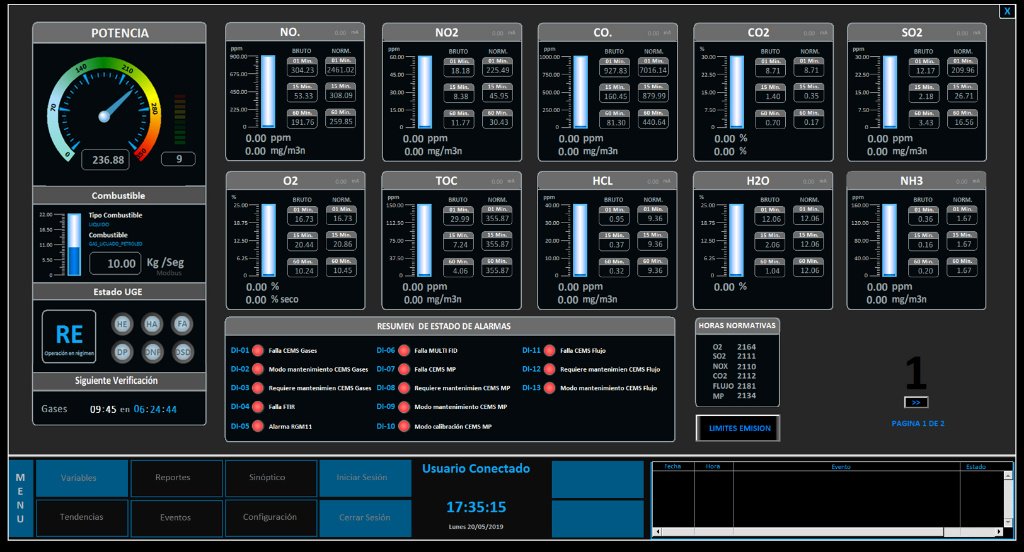Click the 17:35:15 clock display
1024x552 pixels.
click(475, 507)
